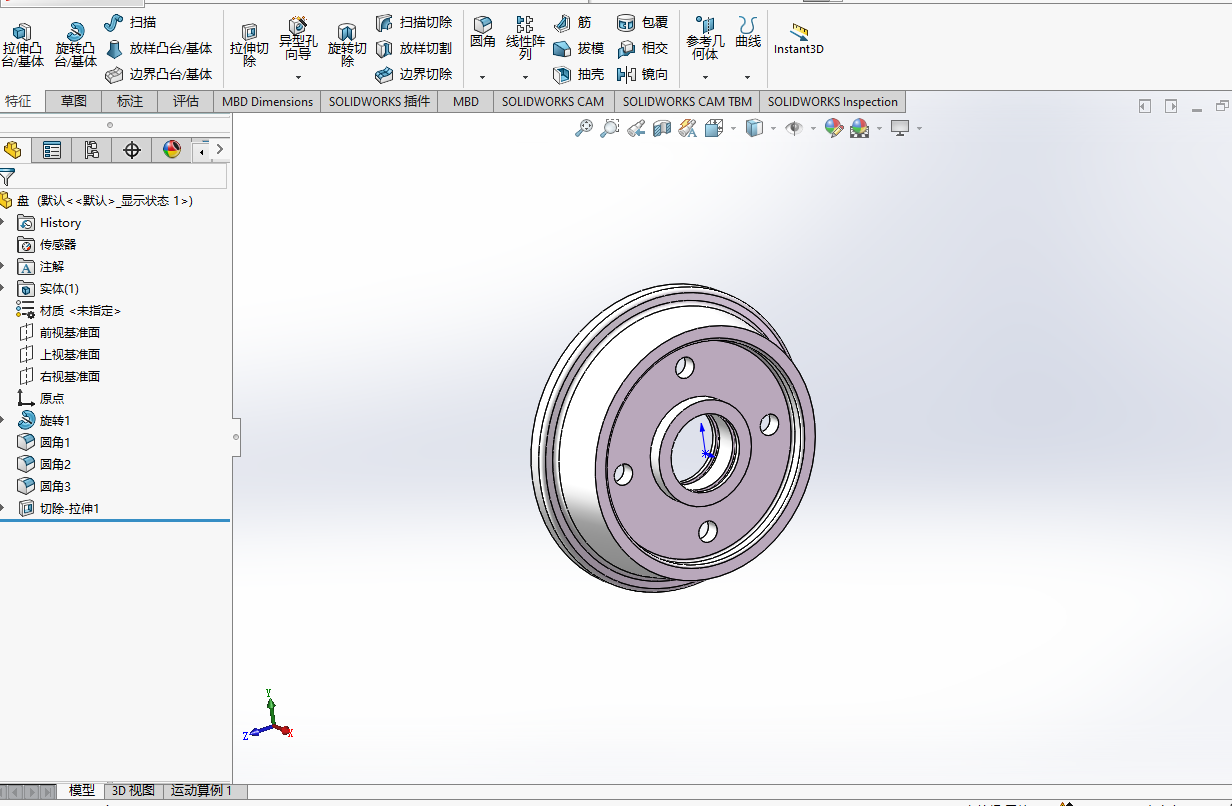The image size is (1232, 806).
Task: Open the Hide/Show Items dropdown arrow
Action: coord(813,128)
